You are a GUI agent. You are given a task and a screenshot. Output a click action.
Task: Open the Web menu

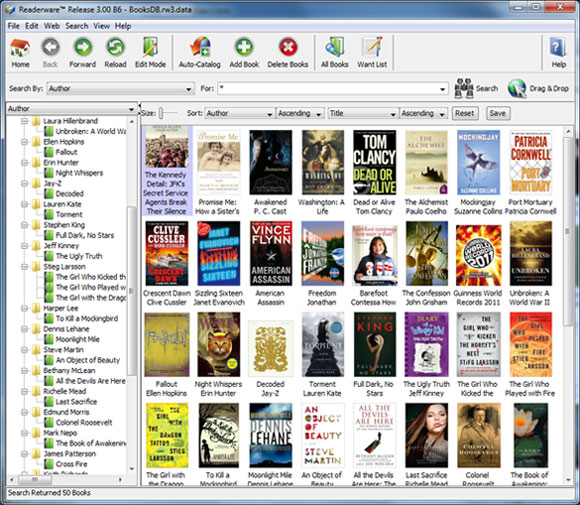[52, 26]
